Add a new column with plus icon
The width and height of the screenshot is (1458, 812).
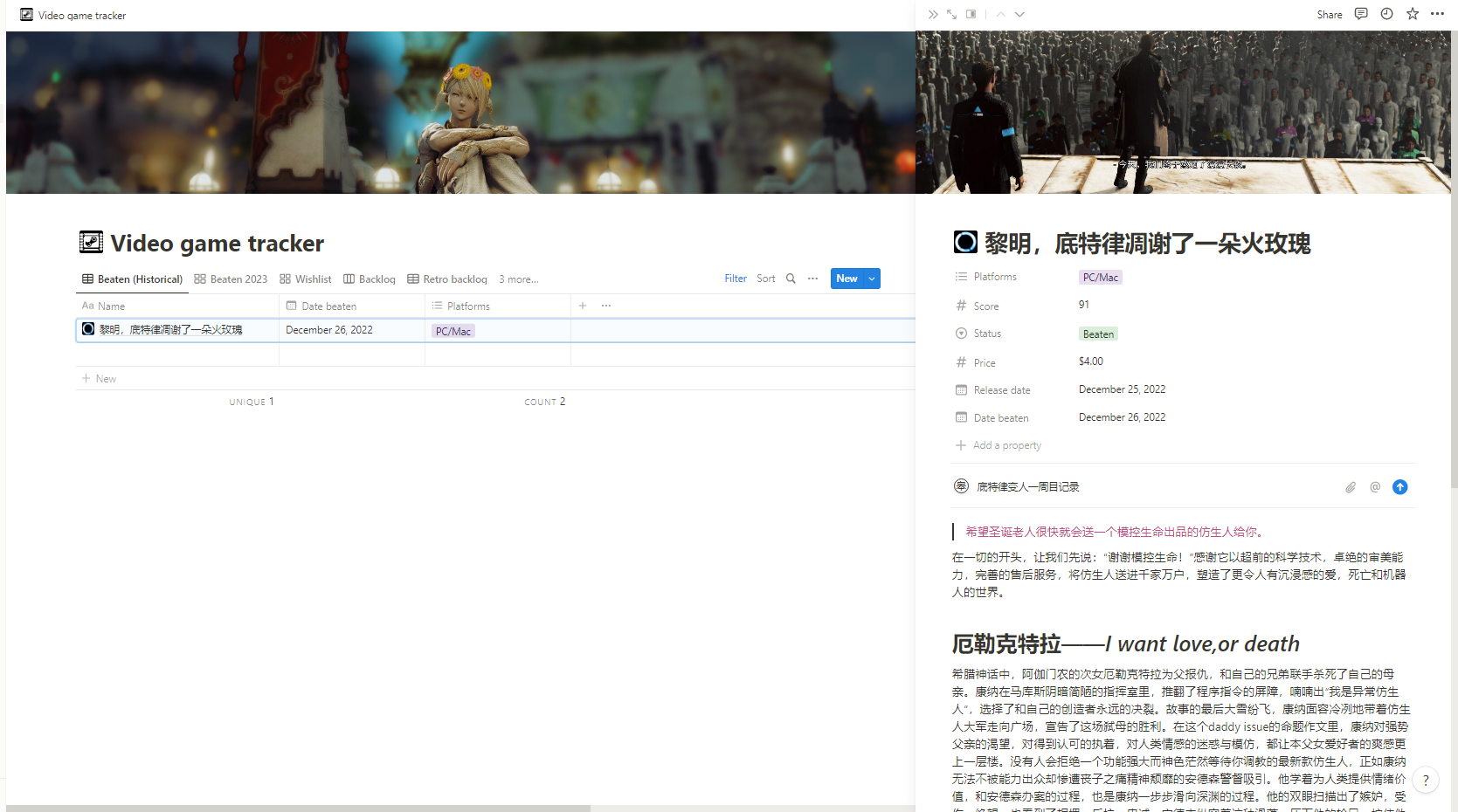583,306
